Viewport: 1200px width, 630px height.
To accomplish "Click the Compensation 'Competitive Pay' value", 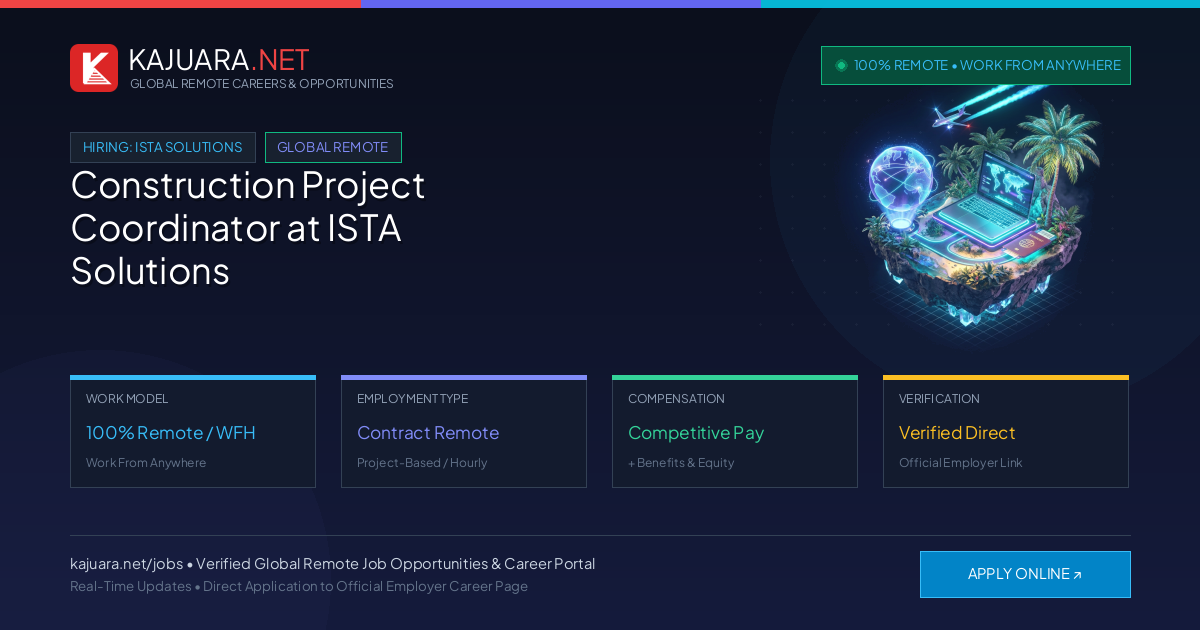I will point(696,433).
